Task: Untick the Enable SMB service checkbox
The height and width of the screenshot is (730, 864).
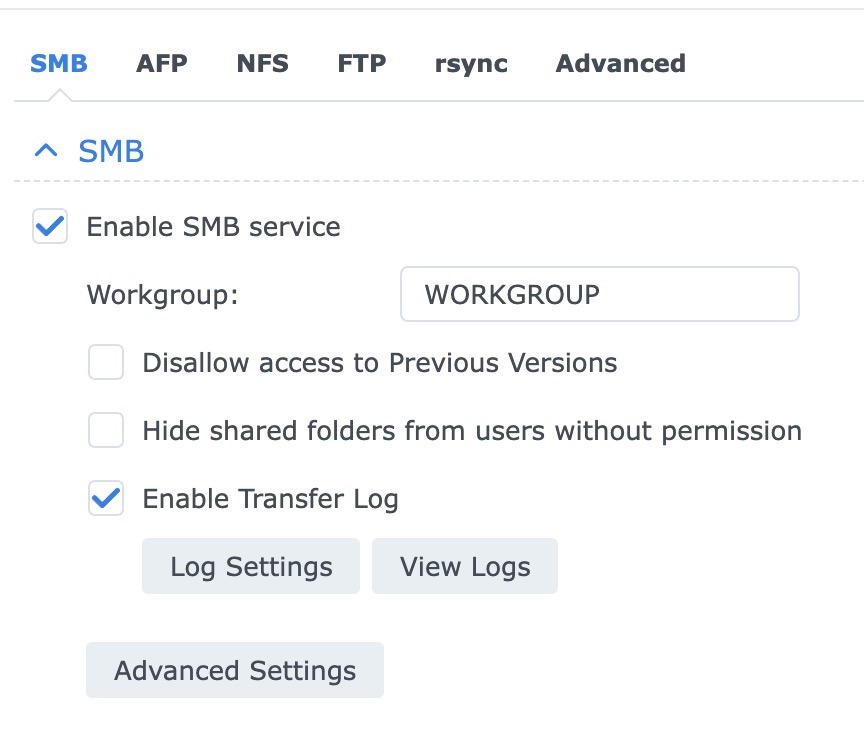Action: 51,226
